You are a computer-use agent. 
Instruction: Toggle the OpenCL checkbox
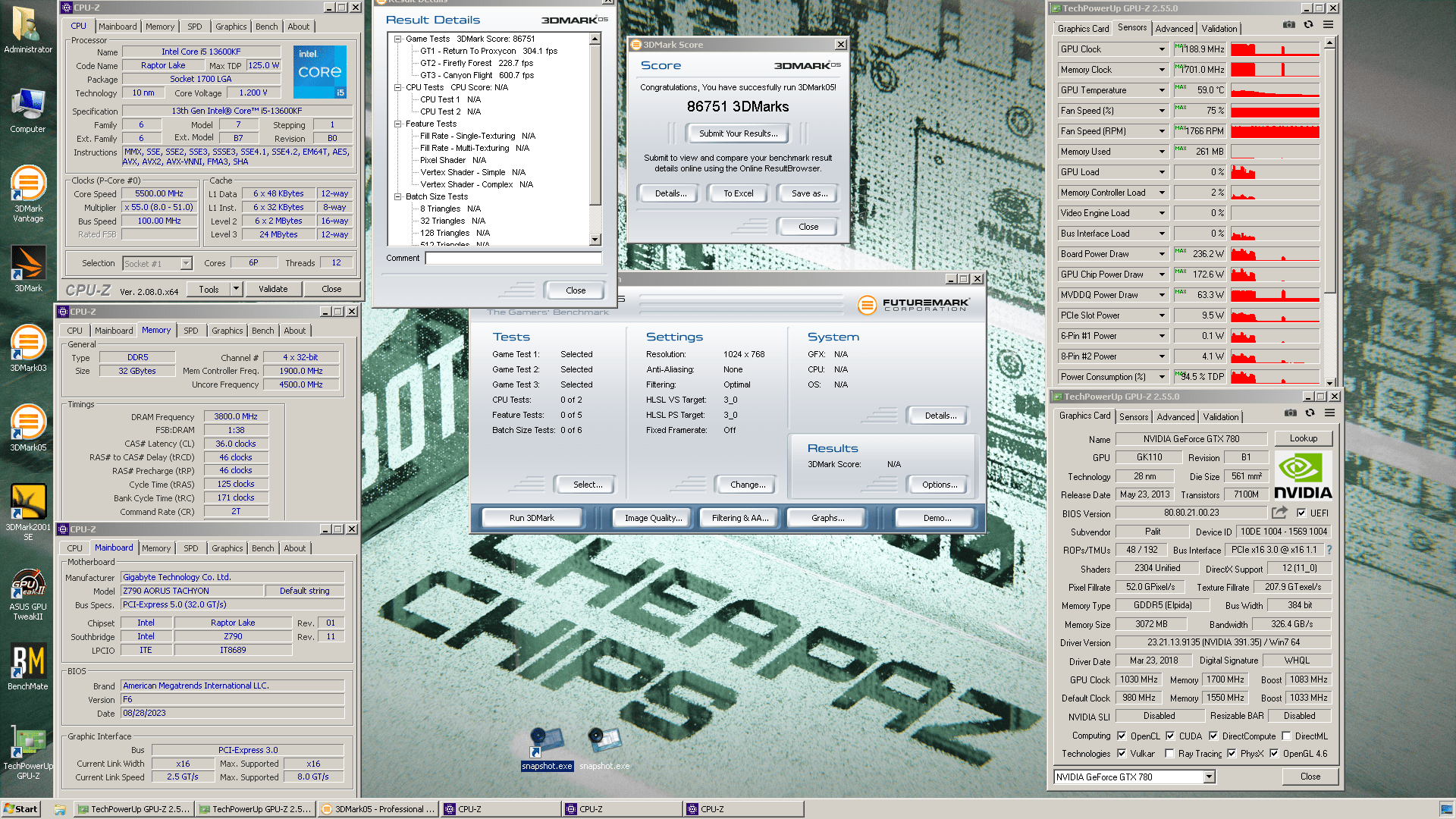point(1122,736)
